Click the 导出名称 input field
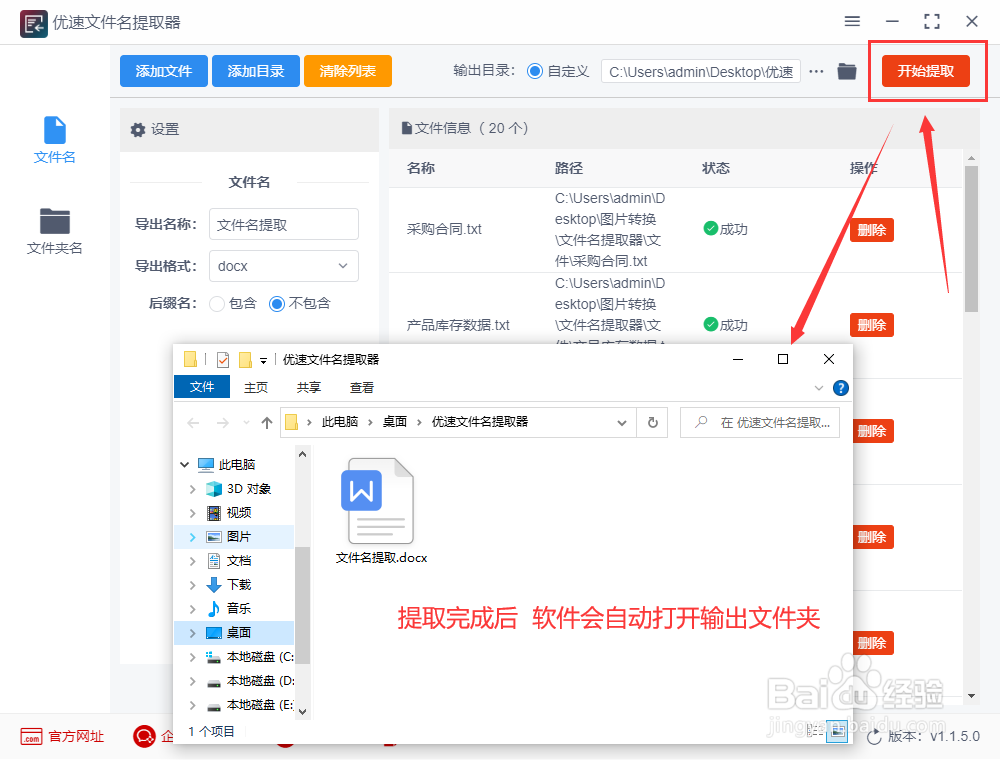 (x=284, y=224)
